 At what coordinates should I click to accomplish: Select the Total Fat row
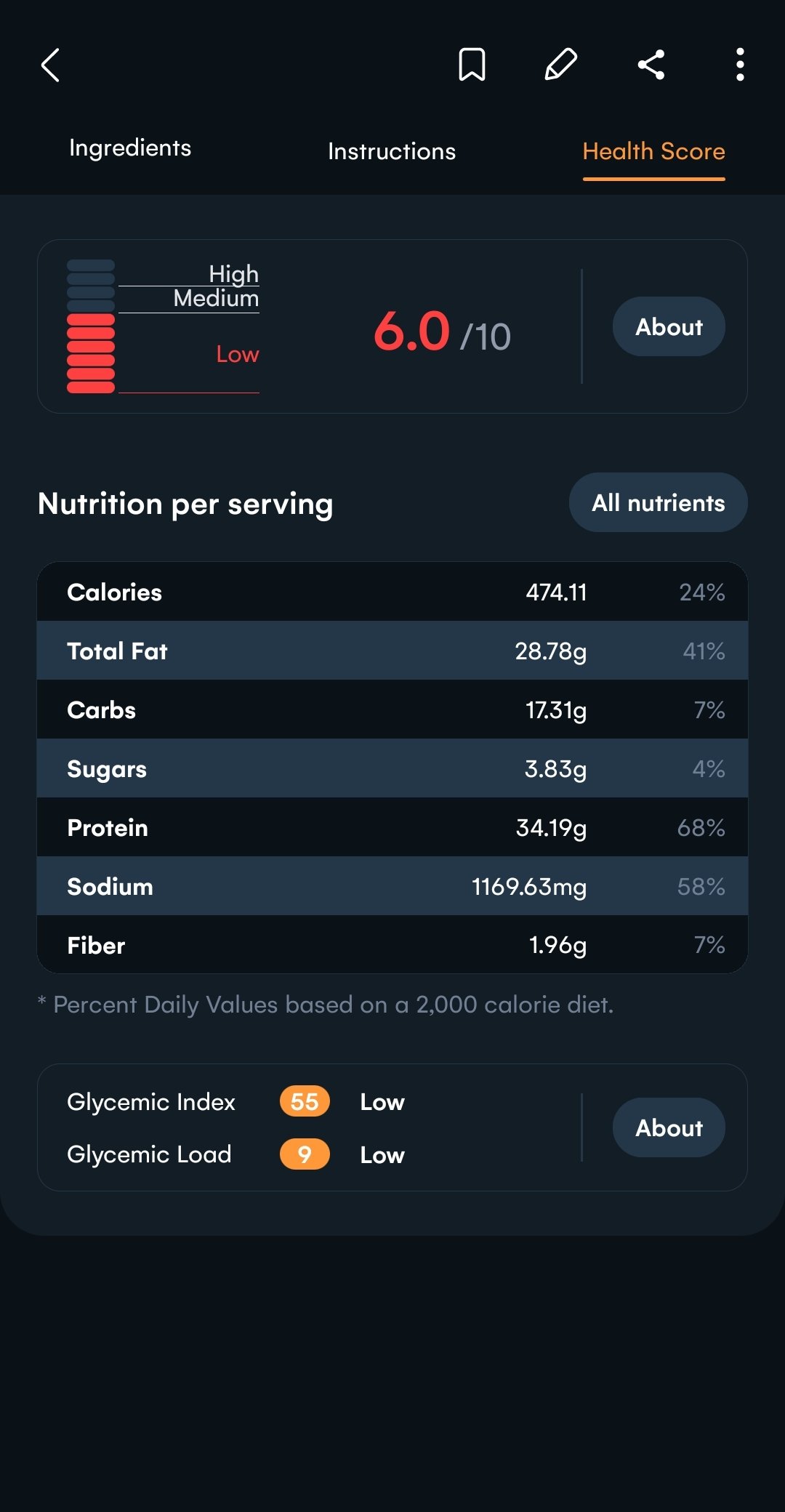(392, 651)
